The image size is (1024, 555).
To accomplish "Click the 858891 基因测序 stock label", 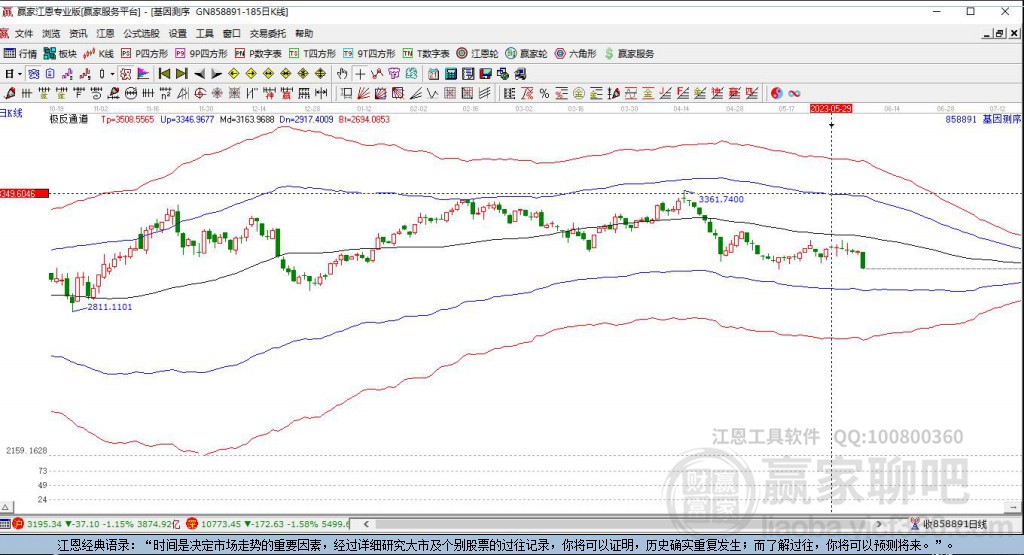I will 983,119.
